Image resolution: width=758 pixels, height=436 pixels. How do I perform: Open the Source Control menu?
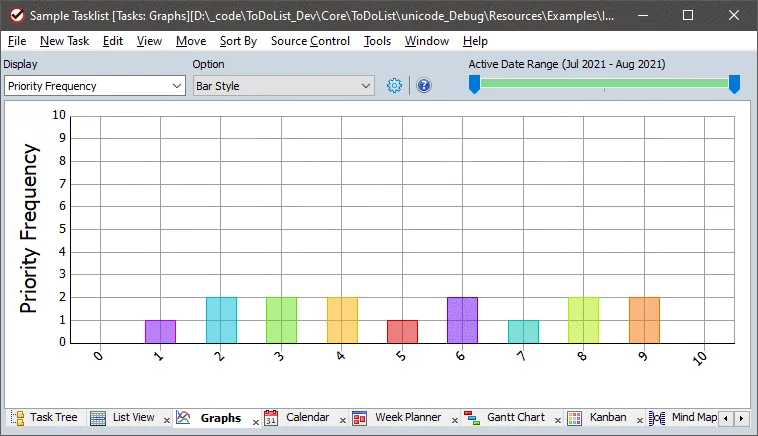coord(310,41)
